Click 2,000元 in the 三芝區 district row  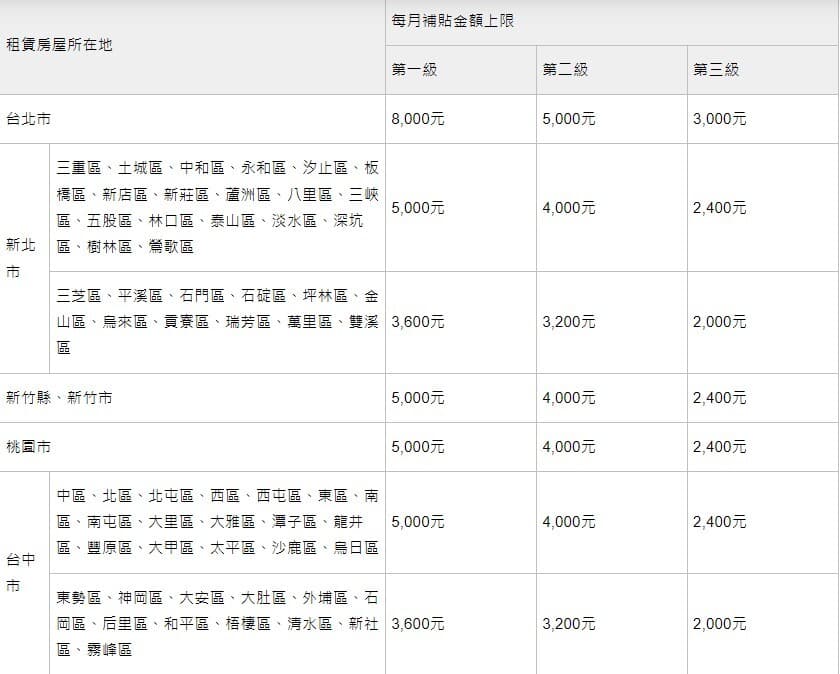(x=719, y=322)
